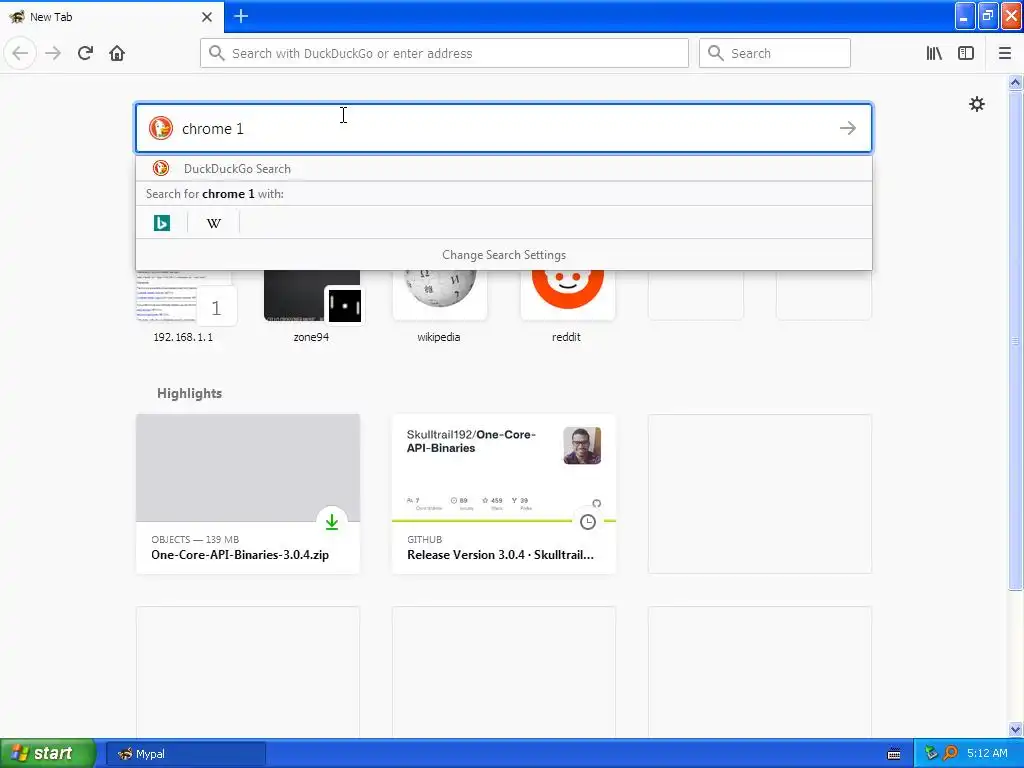Screen dimensions: 1024x768
Task: Focus the 'chrome 1' search input
Action: [504, 128]
